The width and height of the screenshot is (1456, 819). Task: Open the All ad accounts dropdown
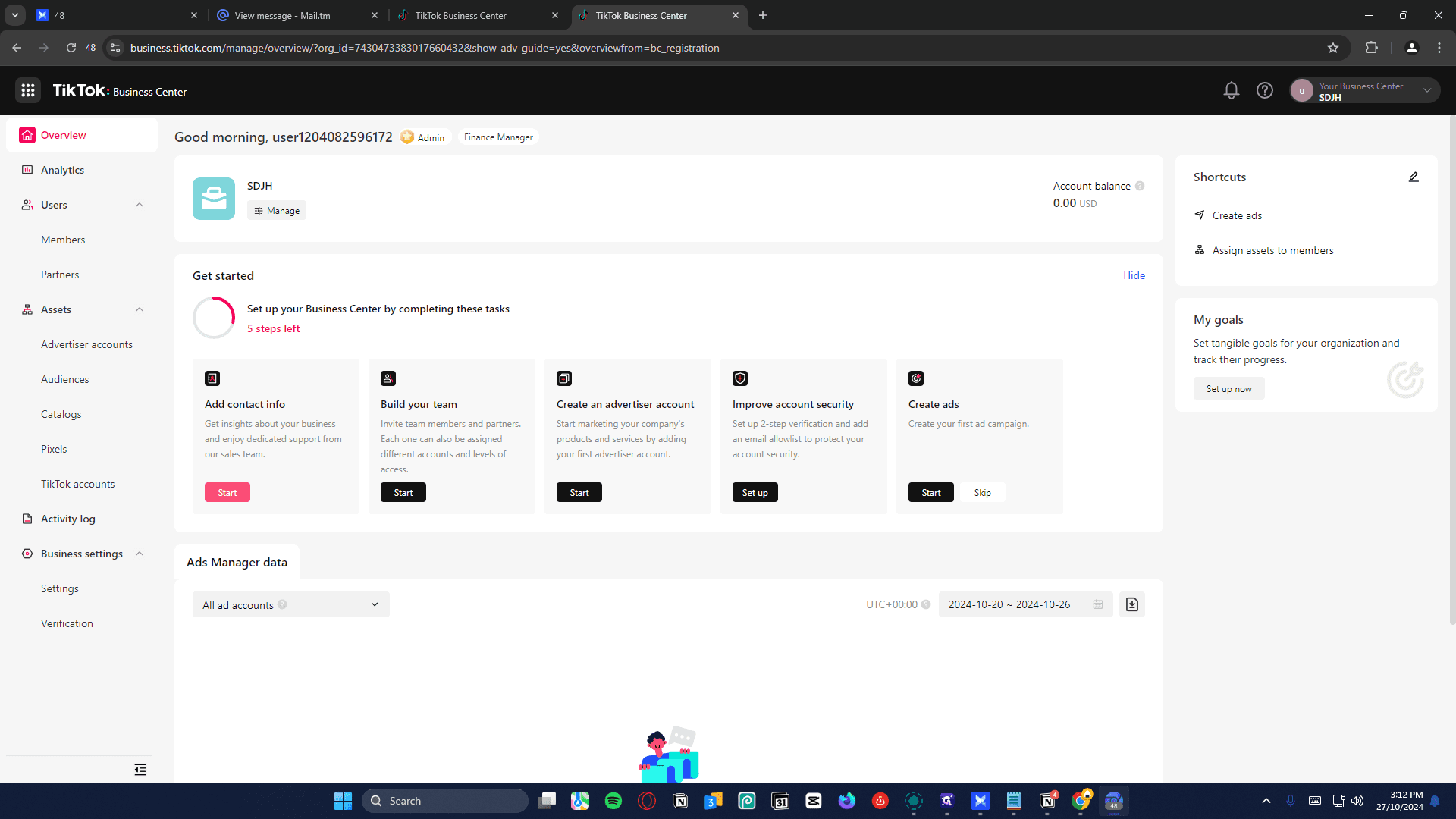[291, 604]
